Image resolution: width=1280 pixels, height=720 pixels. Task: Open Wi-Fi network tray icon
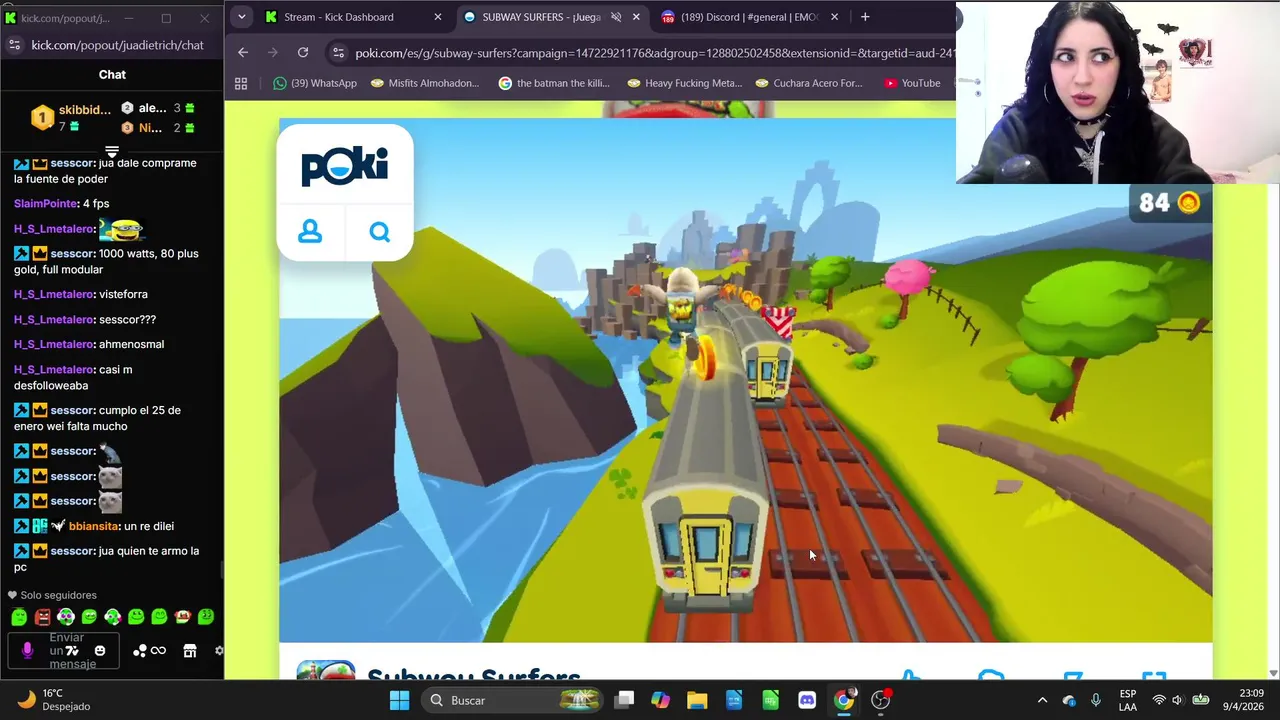pyautogui.click(x=1159, y=700)
